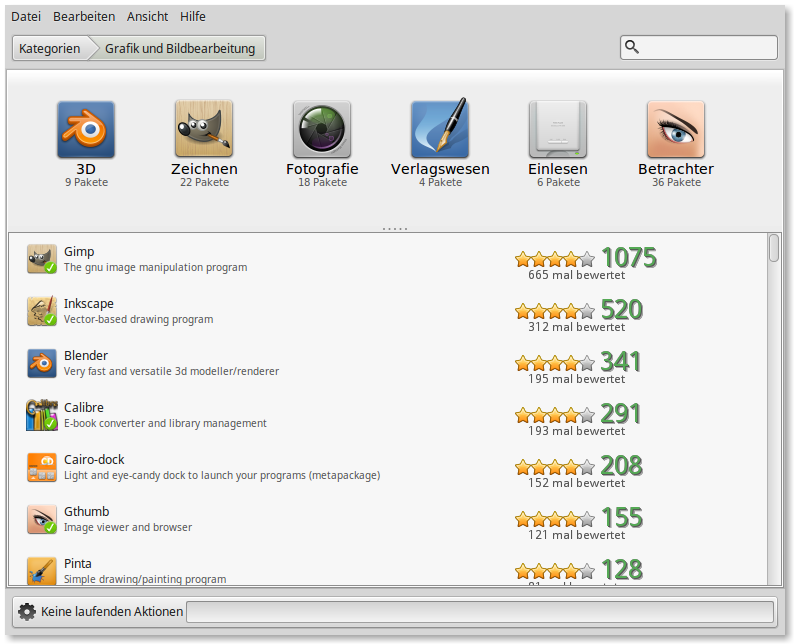Click the '22 Pakete' text under Zeichnen
This screenshot has width=794, height=644.
tap(204, 182)
